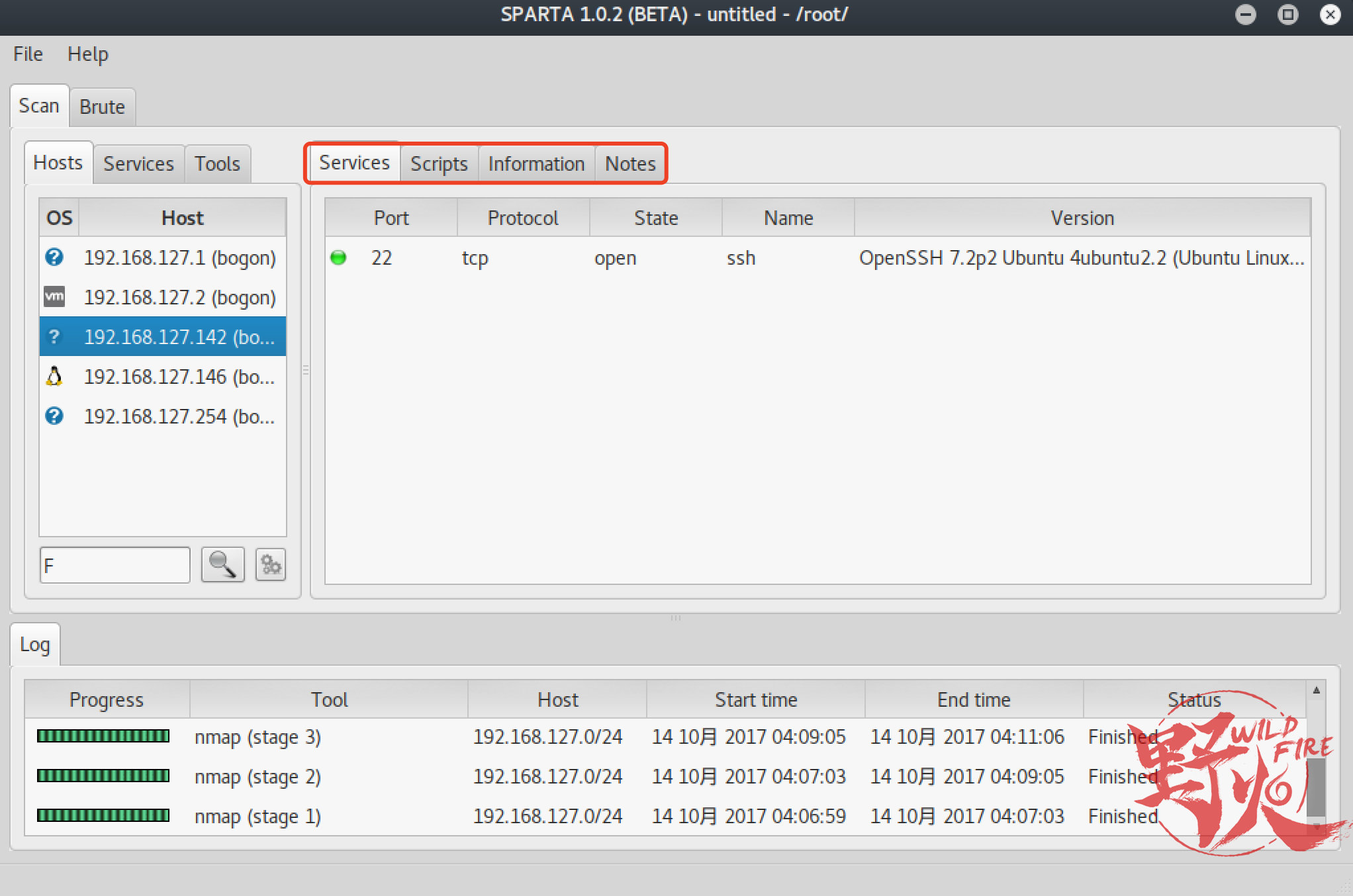
Task: Click the log scrollbar up arrow
Action: (1317, 690)
